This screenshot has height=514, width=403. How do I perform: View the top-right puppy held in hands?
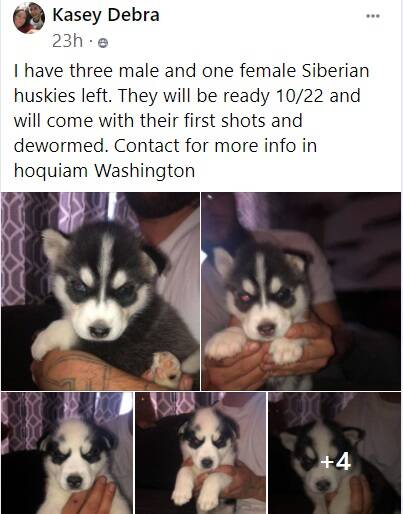(x=301, y=291)
